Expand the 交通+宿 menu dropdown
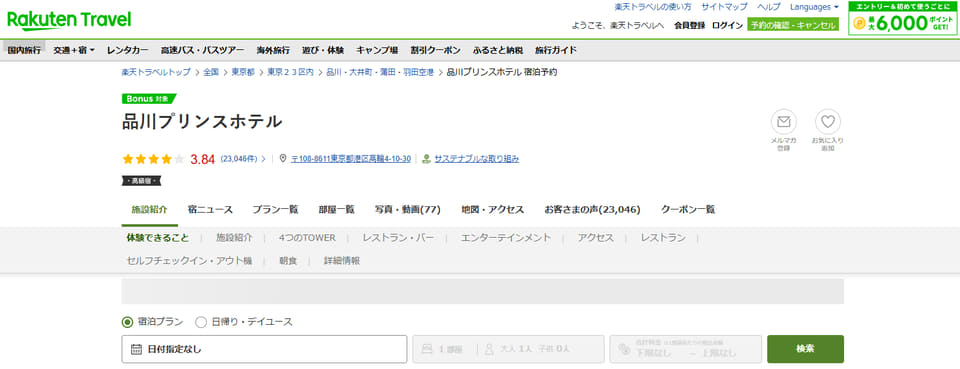Viewport: 960px width, 369px height. [74, 50]
